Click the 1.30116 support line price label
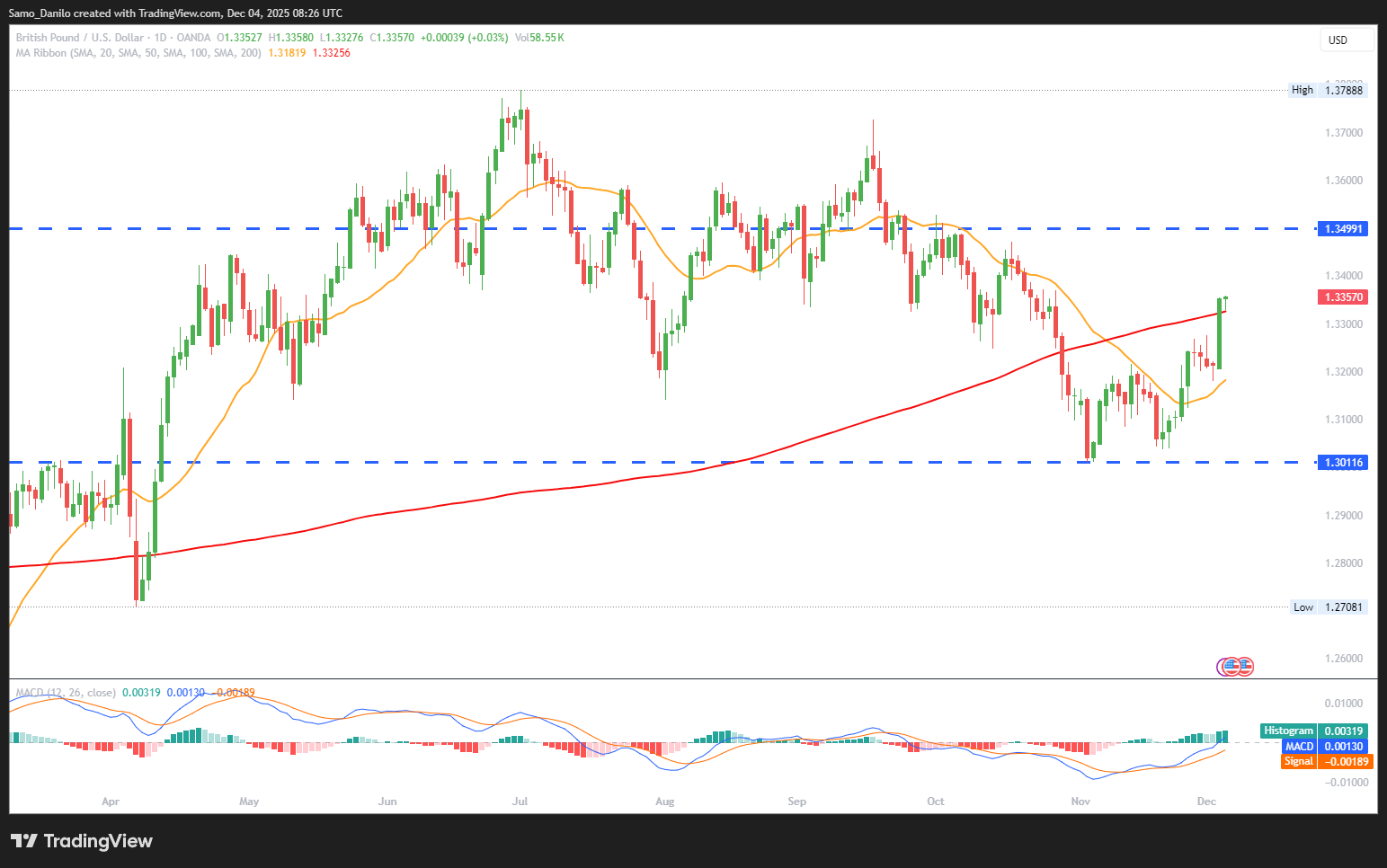Screen dimensions: 1387x868 tap(1342, 463)
